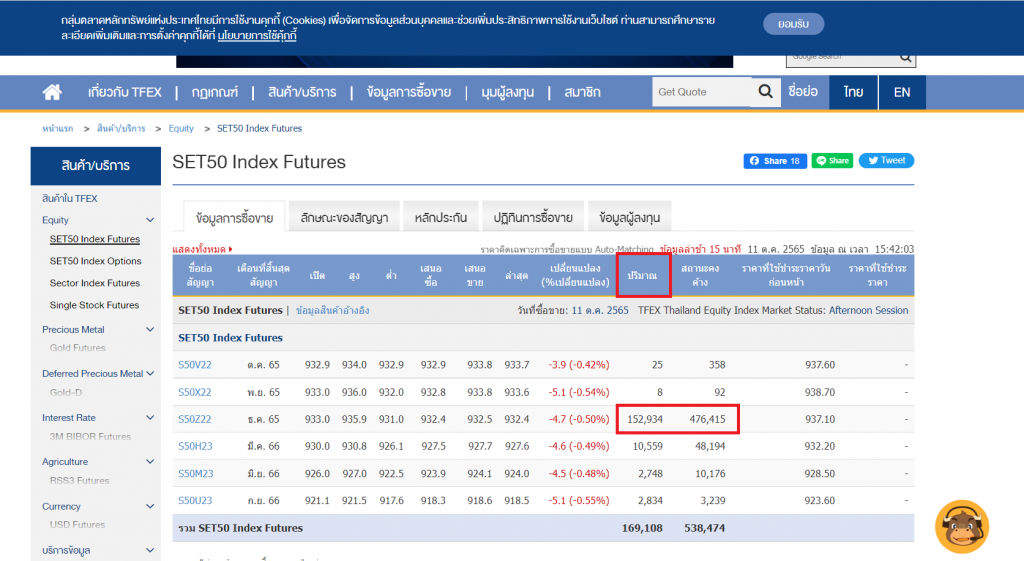
Task: Click S50Z22 open interest 476,415
Action: (707, 419)
